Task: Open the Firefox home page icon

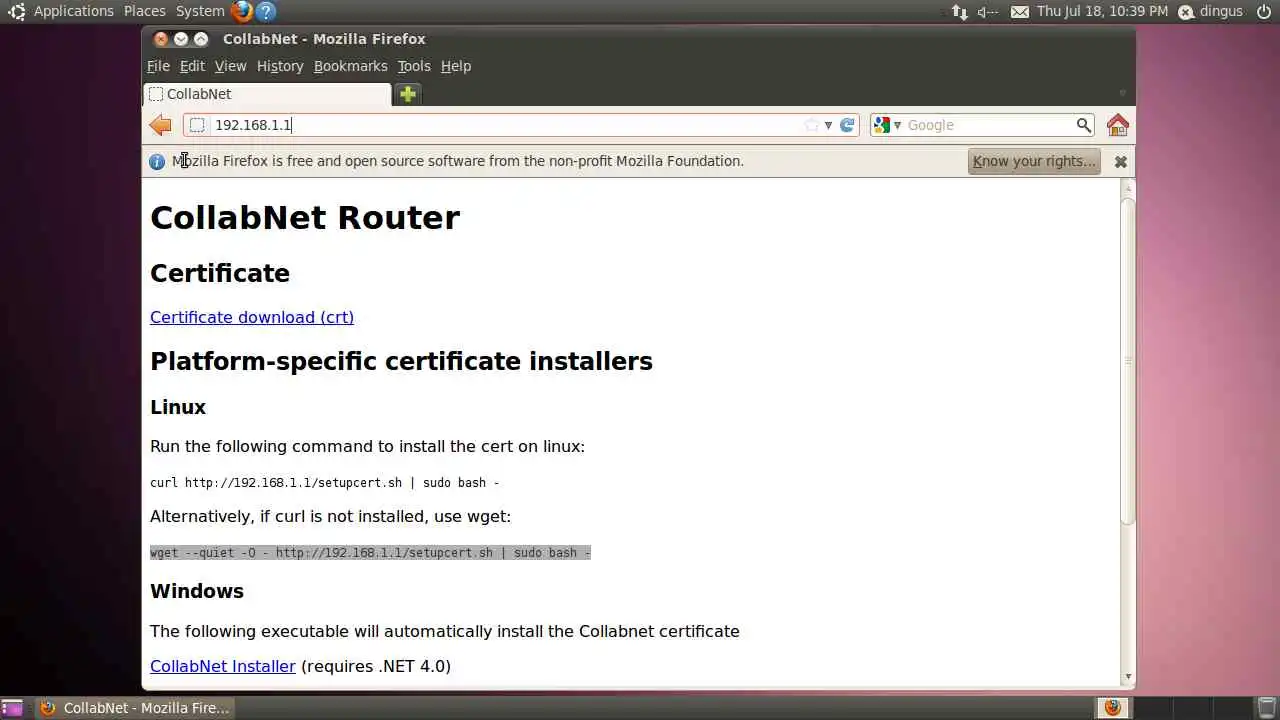Action: [1118, 125]
